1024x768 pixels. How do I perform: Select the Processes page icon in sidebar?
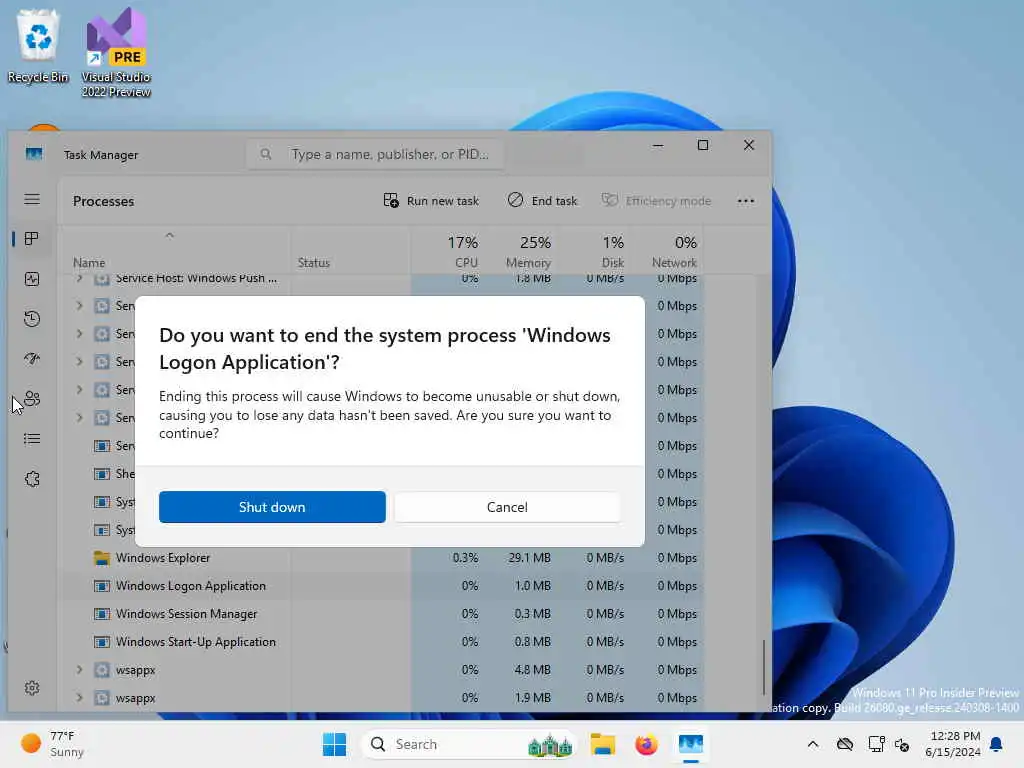tap(31, 239)
